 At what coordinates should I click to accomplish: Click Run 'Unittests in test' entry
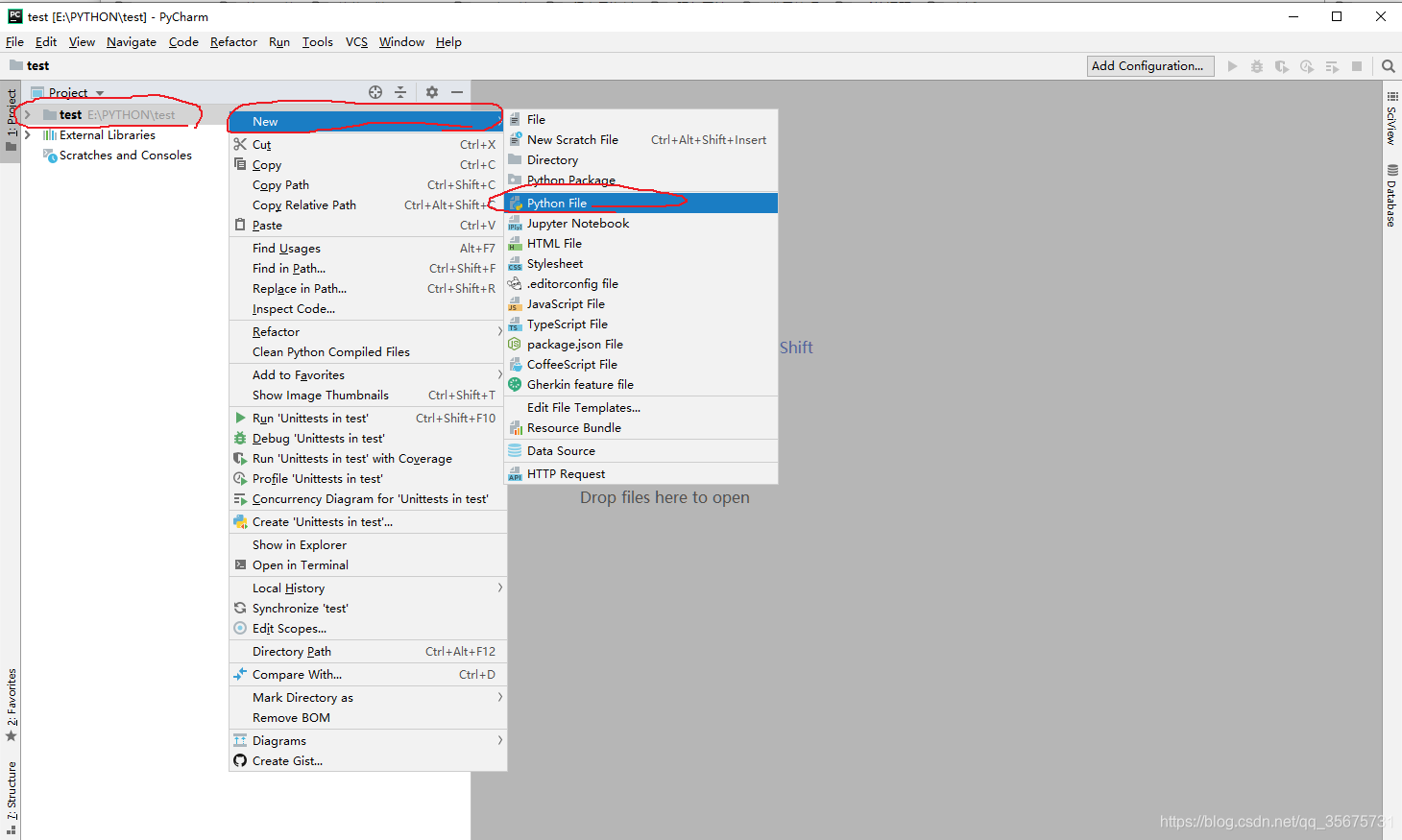(368, 418)
